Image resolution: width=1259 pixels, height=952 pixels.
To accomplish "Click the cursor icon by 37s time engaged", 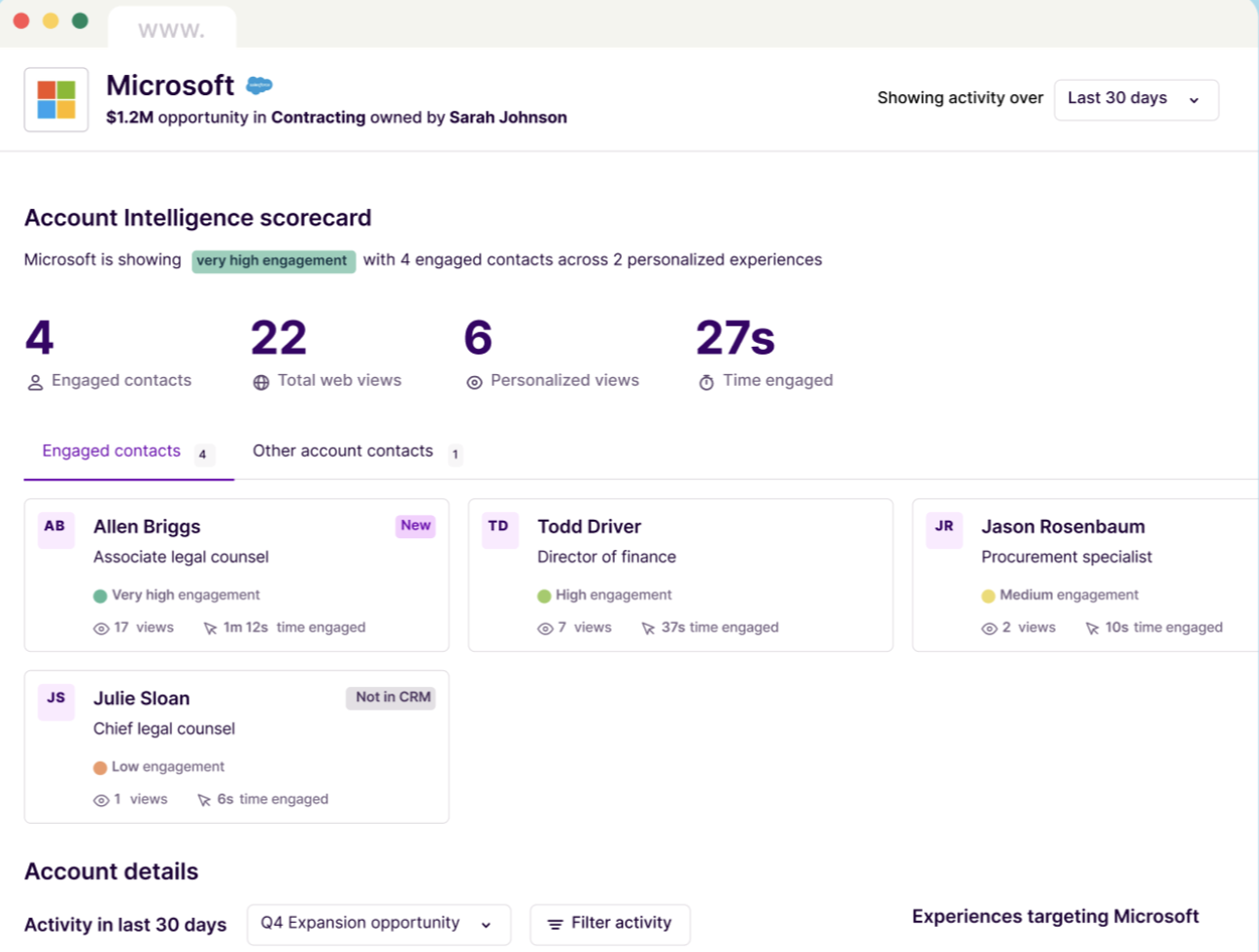I will (648, 629).
